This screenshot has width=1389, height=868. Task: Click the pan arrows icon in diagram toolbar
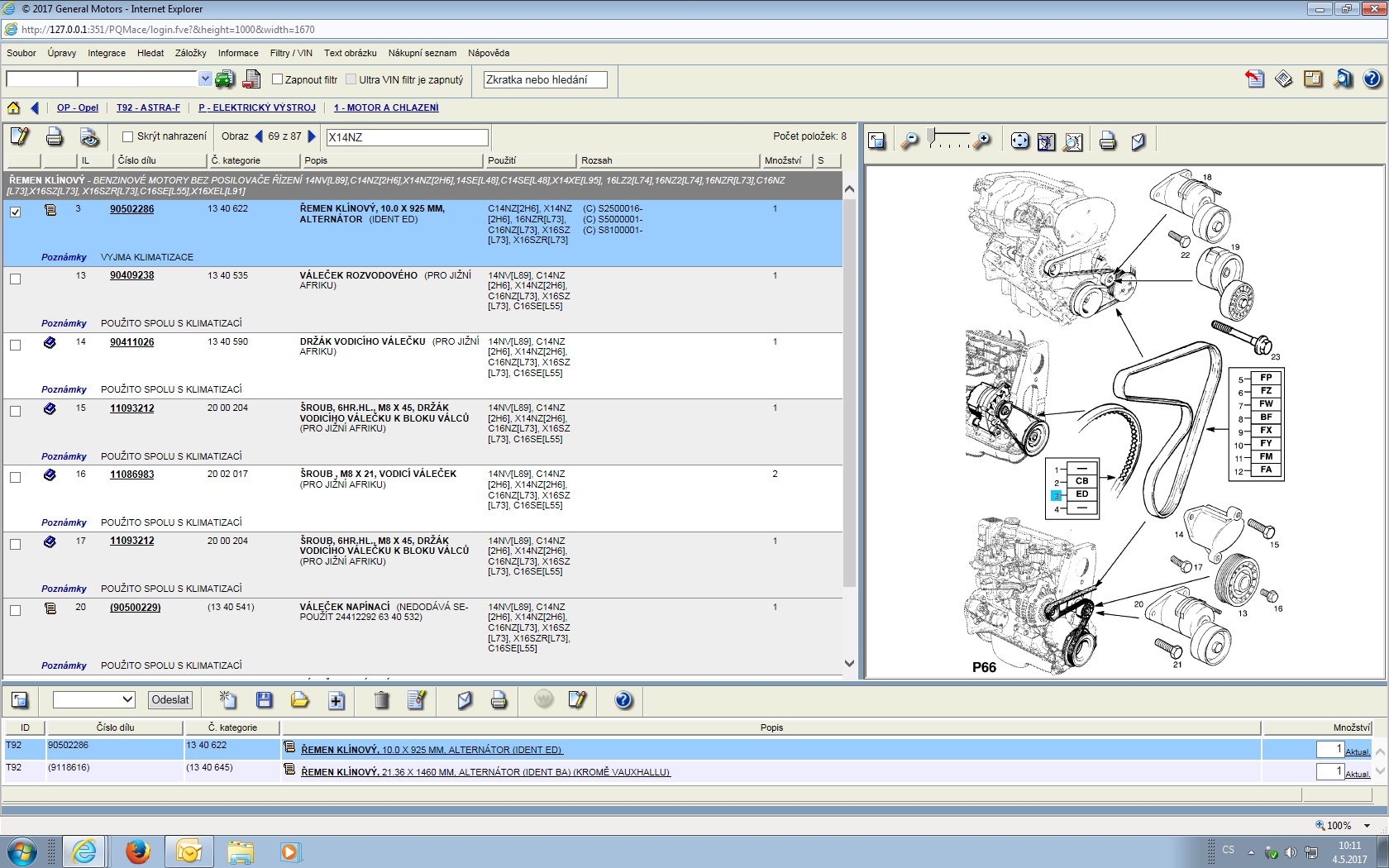pyautogui.click(x=1020, y=141)
